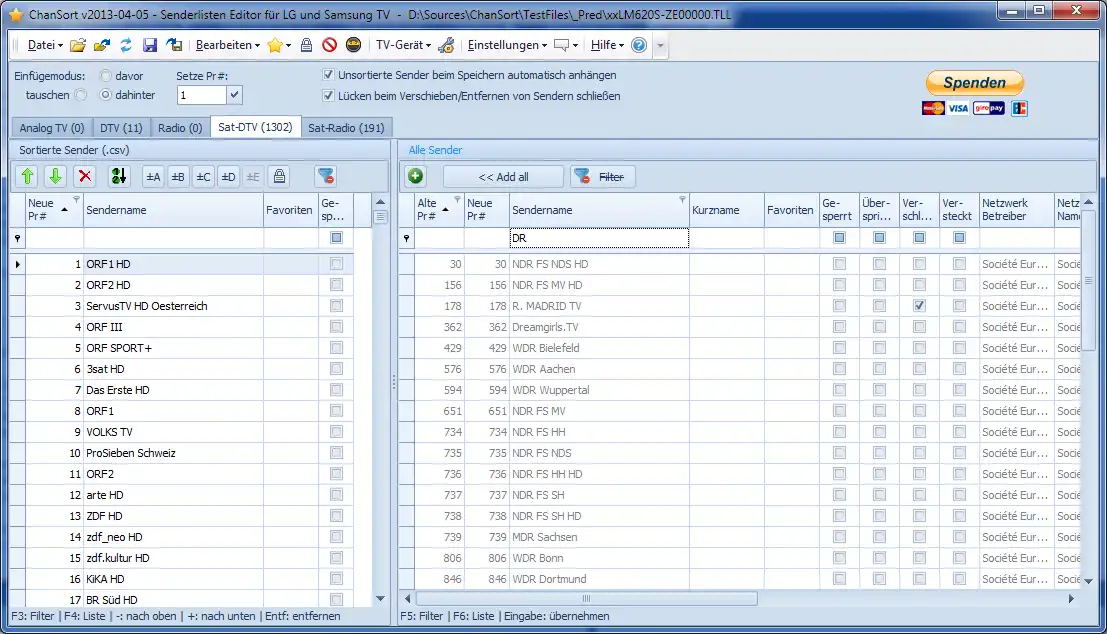Click the Sendername filter field containing 'DR'
The image size is (1107, 634).
pyautogui.click(x=598, y=238)
